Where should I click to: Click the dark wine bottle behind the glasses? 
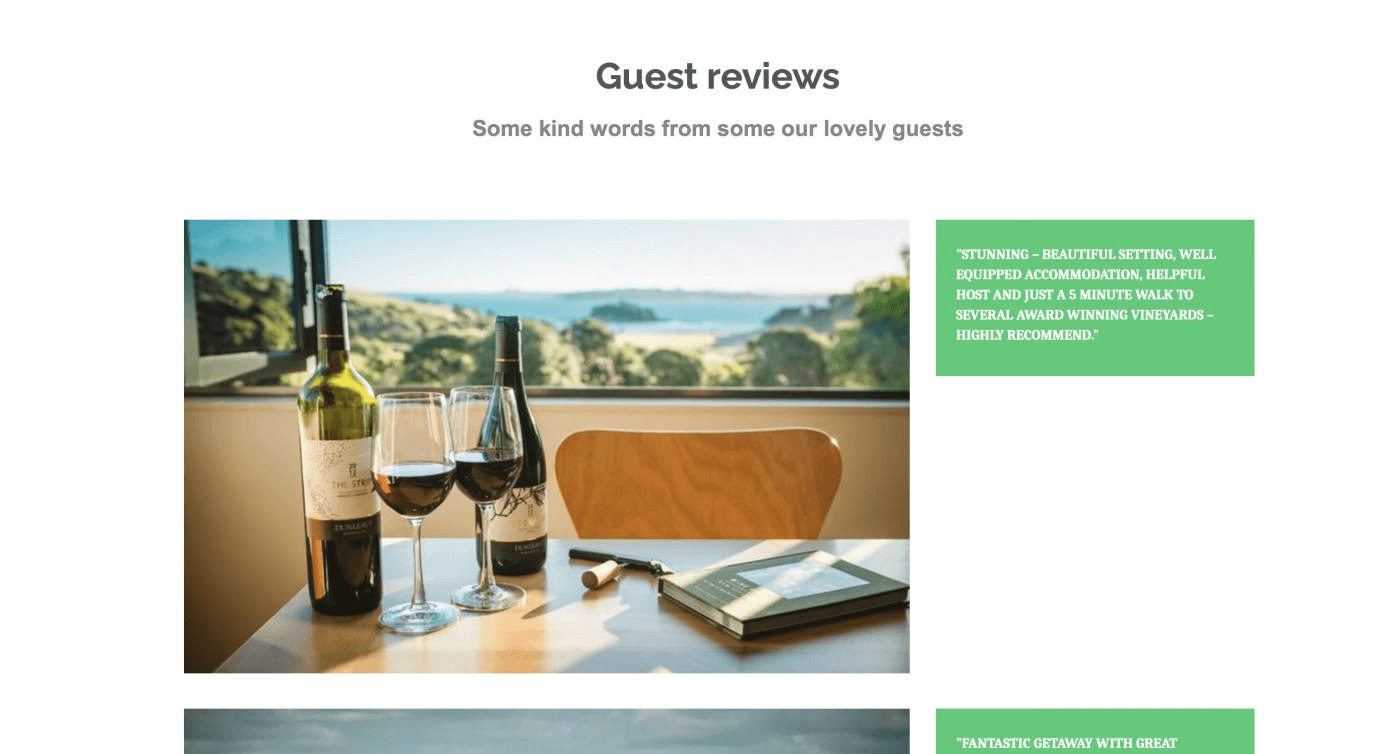point(519,445)
